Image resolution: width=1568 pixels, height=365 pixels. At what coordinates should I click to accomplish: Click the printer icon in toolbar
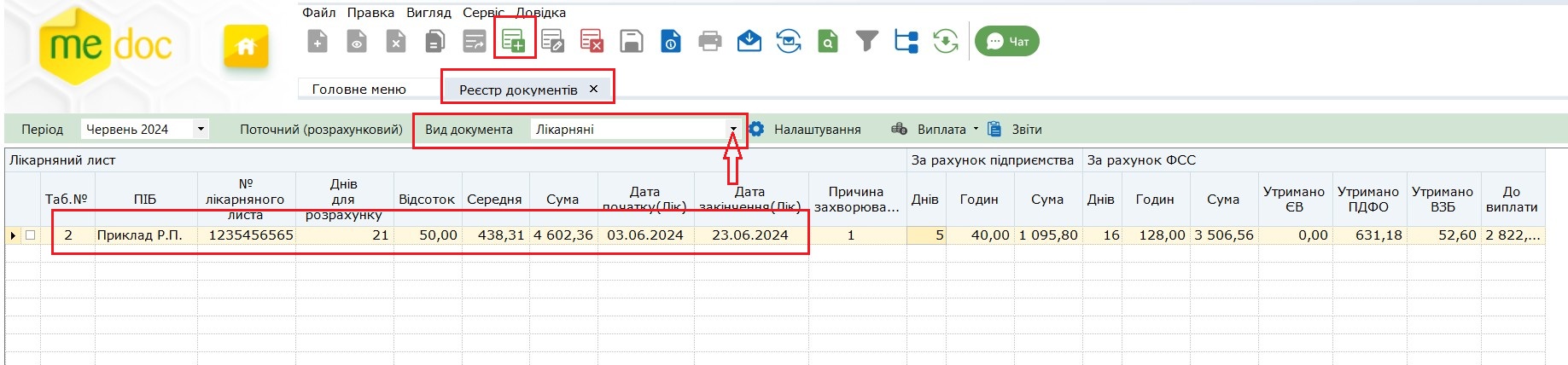click(x=709, y=41)
